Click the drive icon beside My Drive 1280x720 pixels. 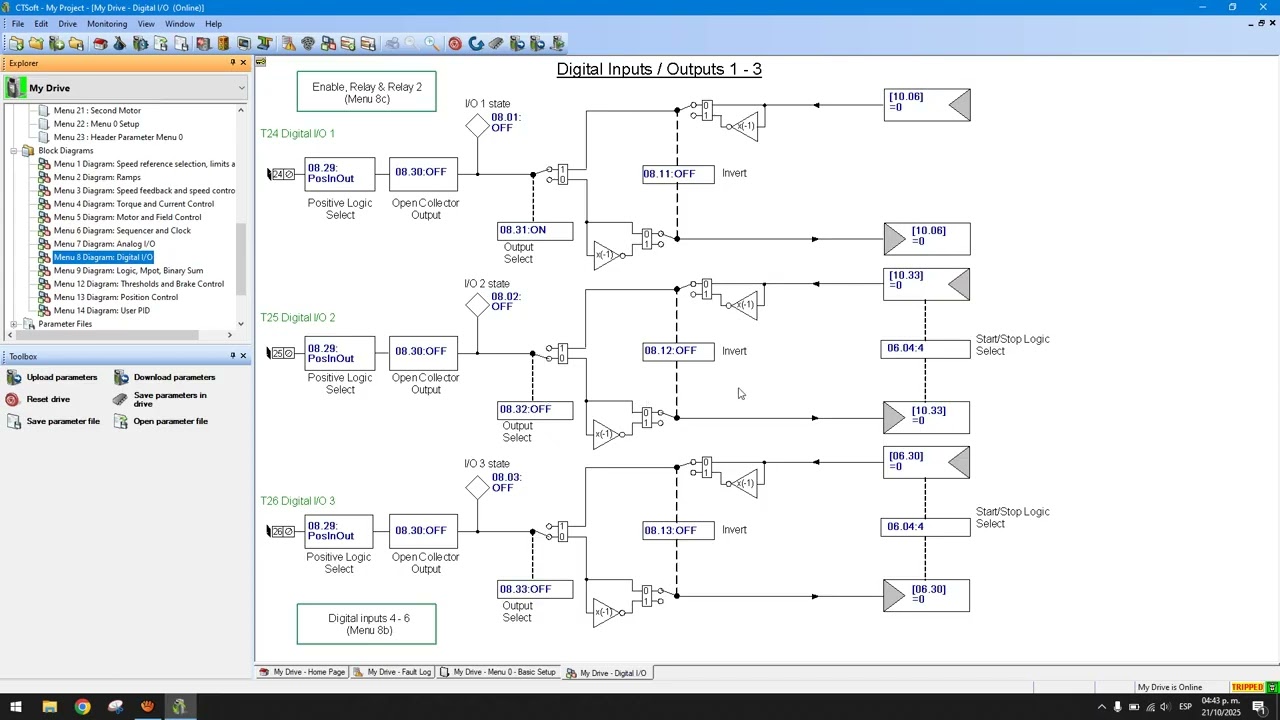click(15, 88)
